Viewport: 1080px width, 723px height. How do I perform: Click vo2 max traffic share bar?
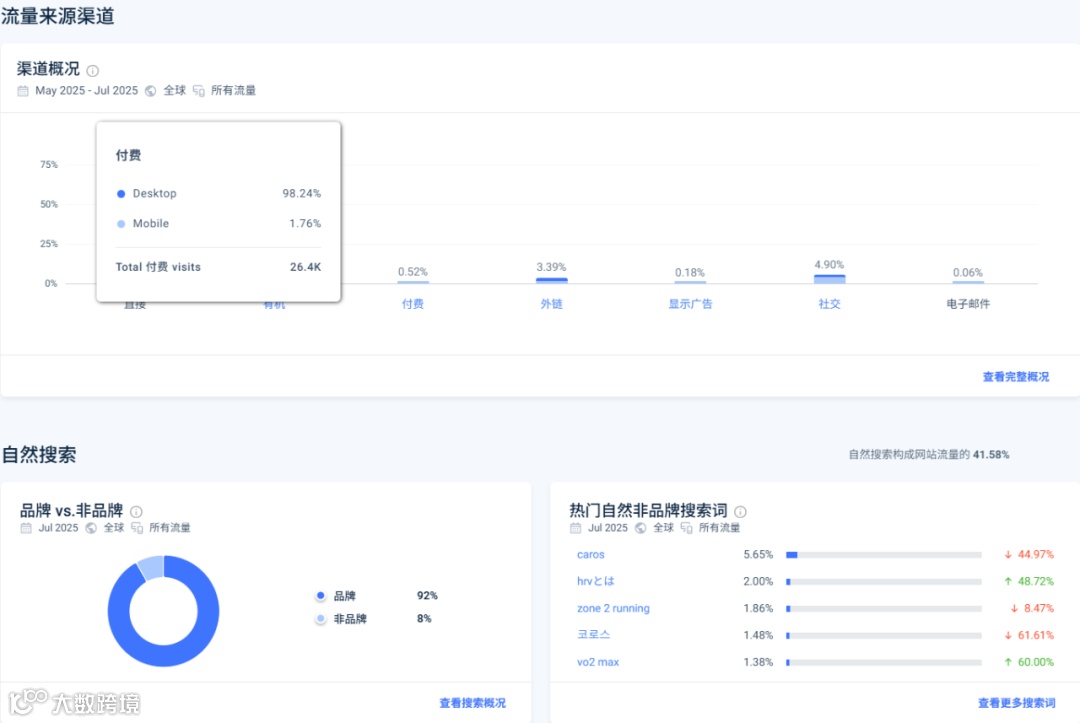[x=884, y=662]
